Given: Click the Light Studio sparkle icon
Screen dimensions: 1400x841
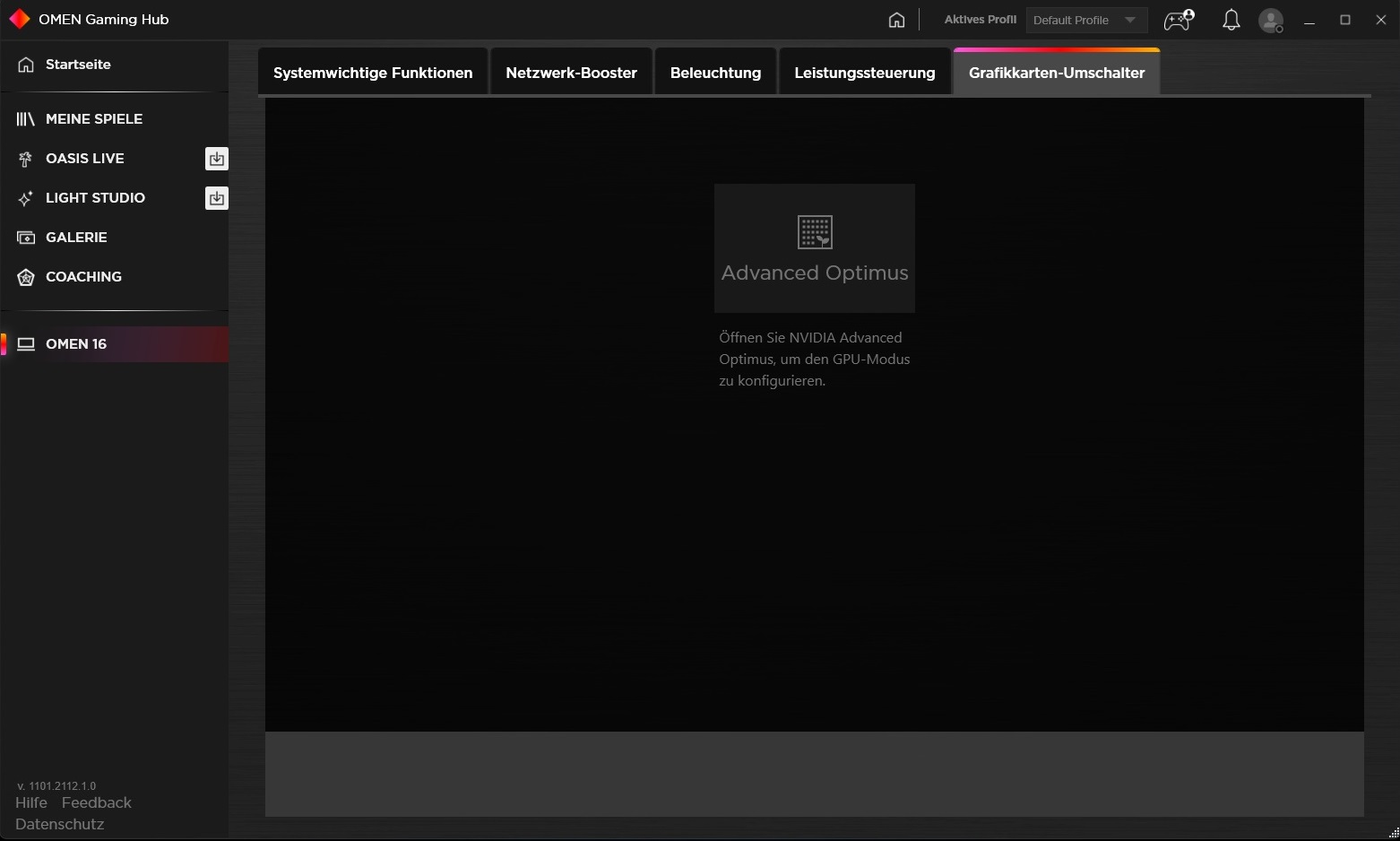Looking at the screenshot, I should click(26, 198).
